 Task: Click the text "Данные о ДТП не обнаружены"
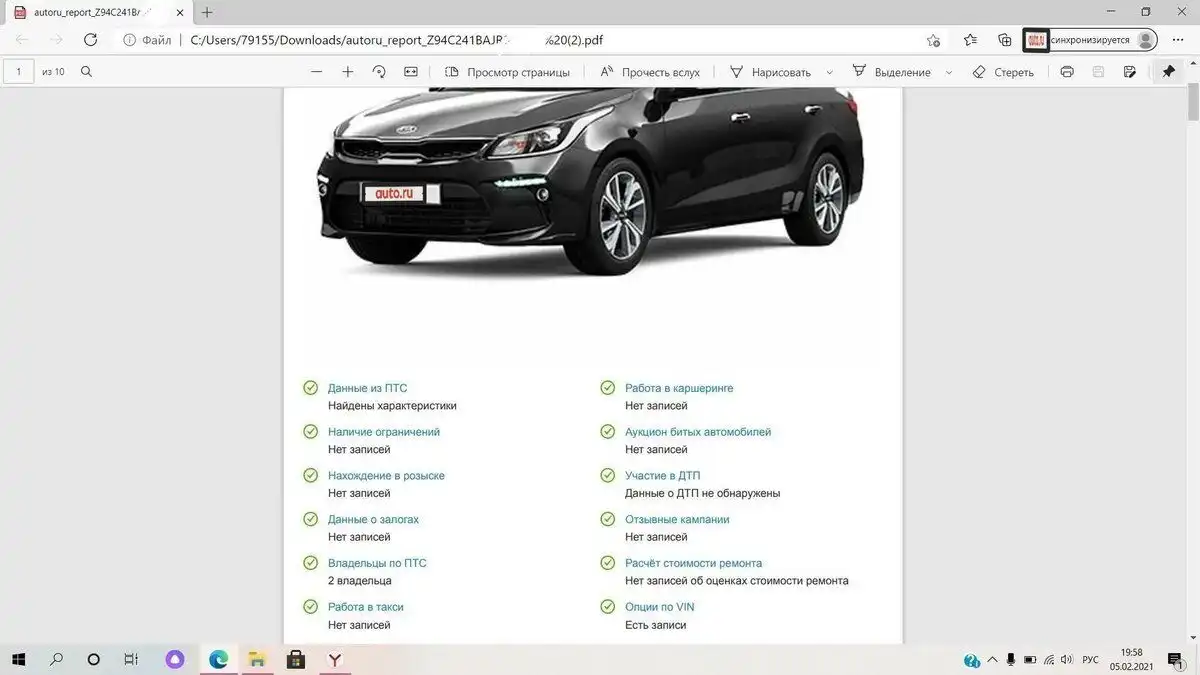click(x=702, y=494)
